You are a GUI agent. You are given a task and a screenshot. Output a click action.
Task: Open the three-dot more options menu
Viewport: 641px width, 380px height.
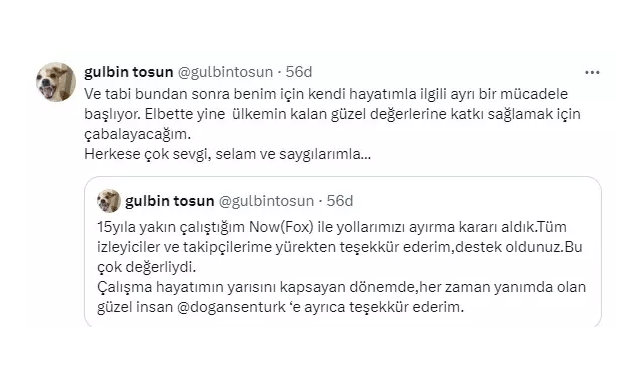592,73
